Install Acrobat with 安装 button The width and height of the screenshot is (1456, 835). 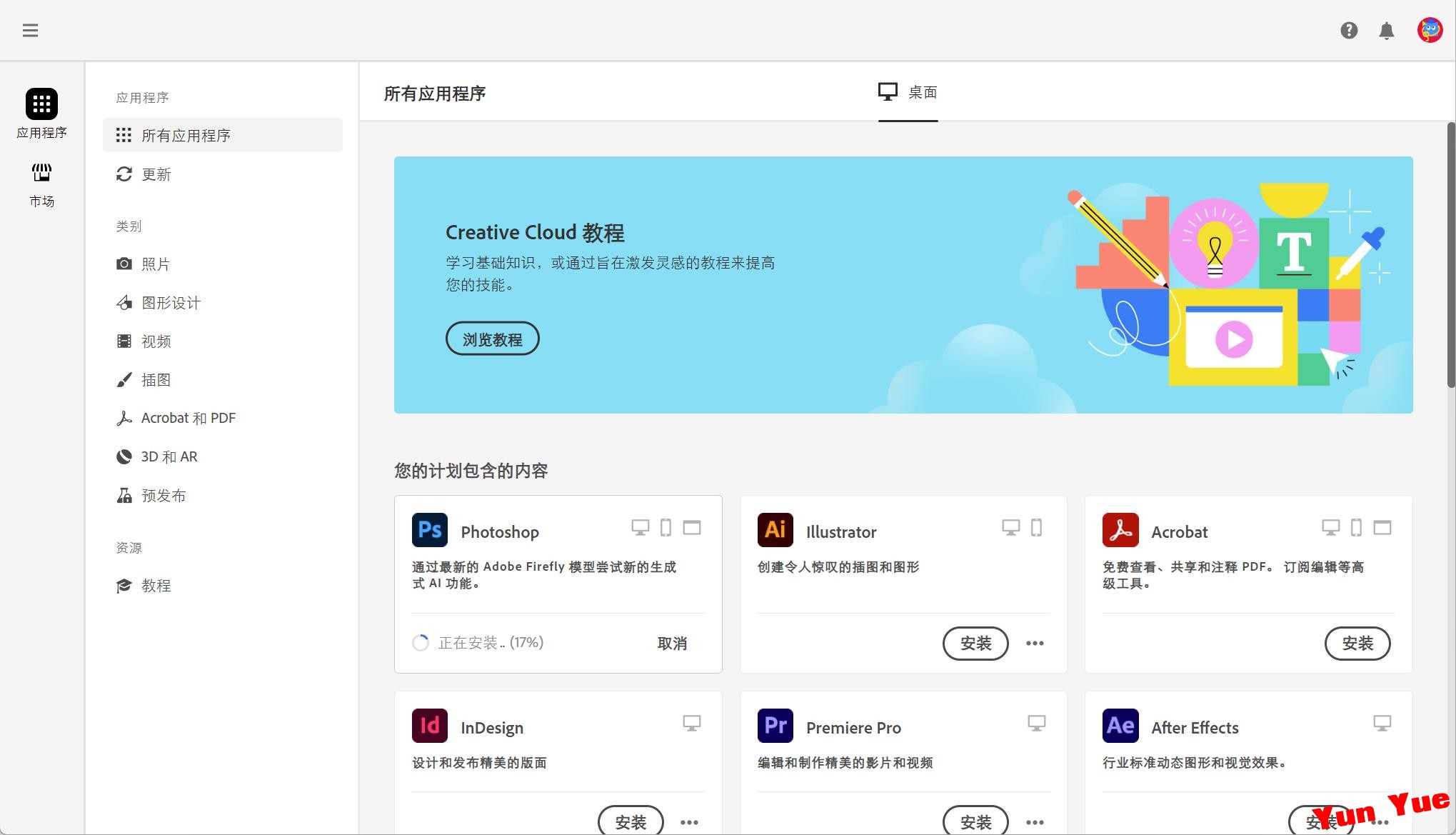point(1357,644)
